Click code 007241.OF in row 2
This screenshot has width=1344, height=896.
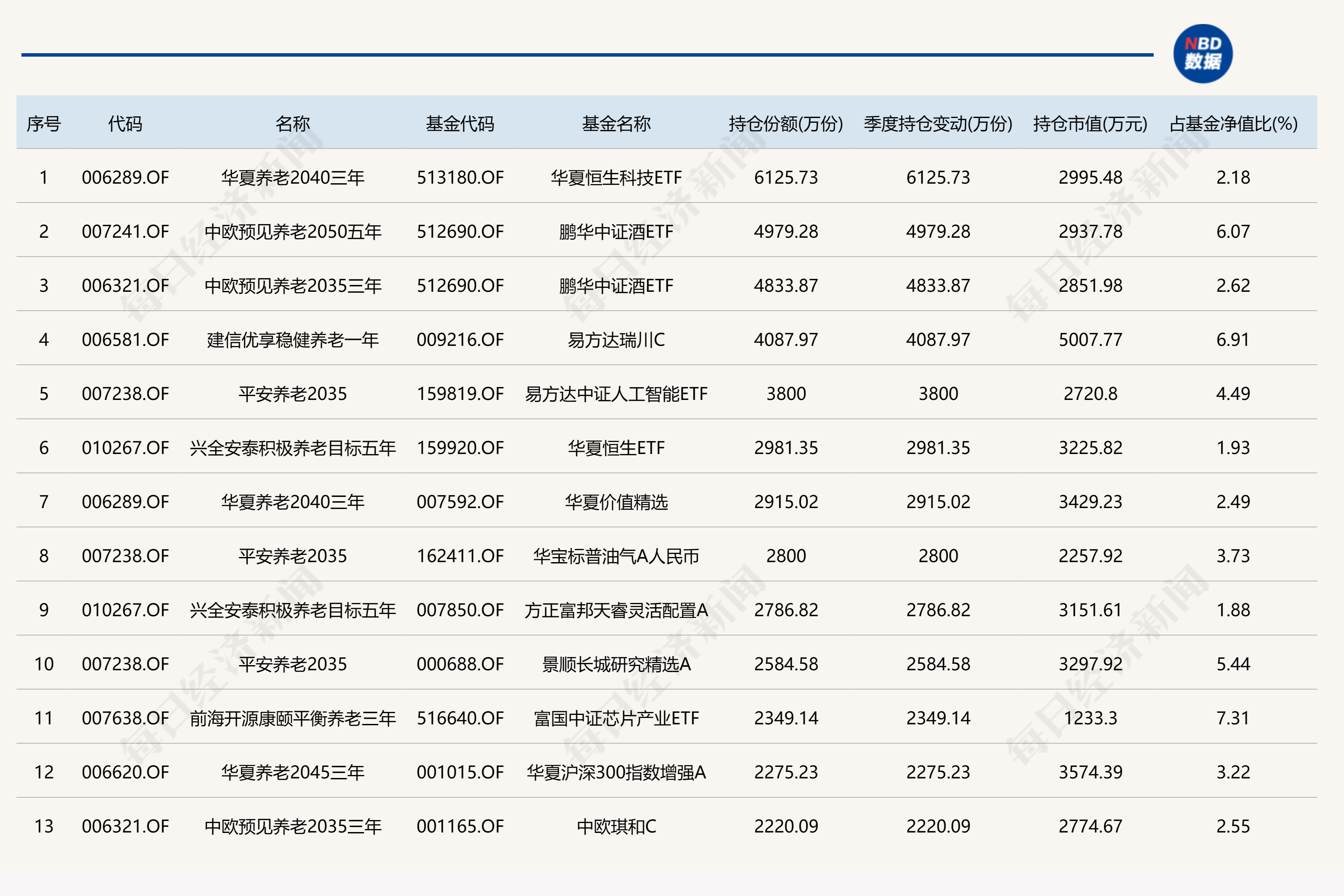point(125,231)
